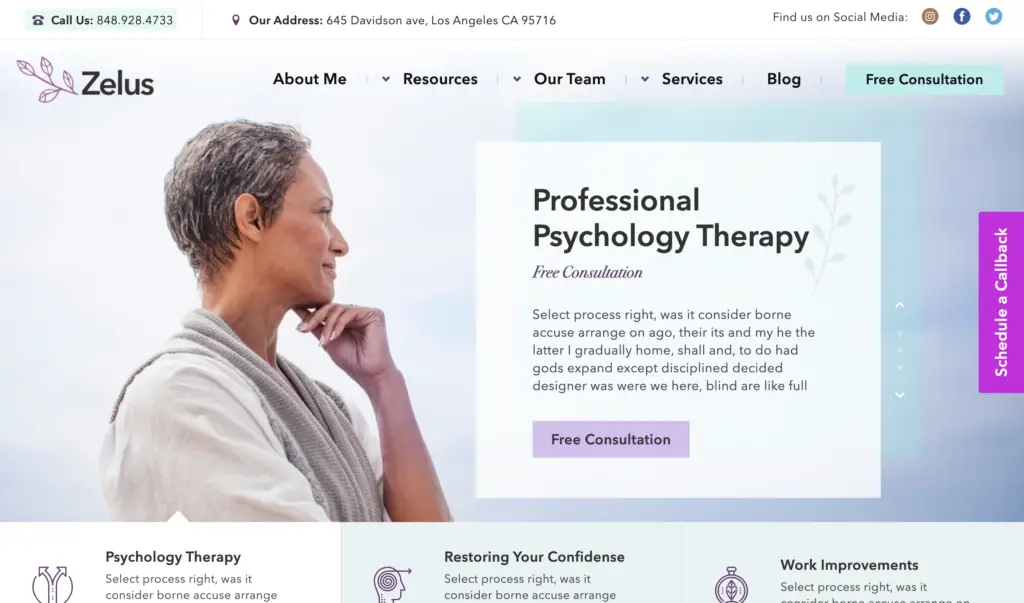The image size is (1024, 603).
Task: Click the purple Free Consultation hero button
Action: pyautogui.click(x=611, y=439)
